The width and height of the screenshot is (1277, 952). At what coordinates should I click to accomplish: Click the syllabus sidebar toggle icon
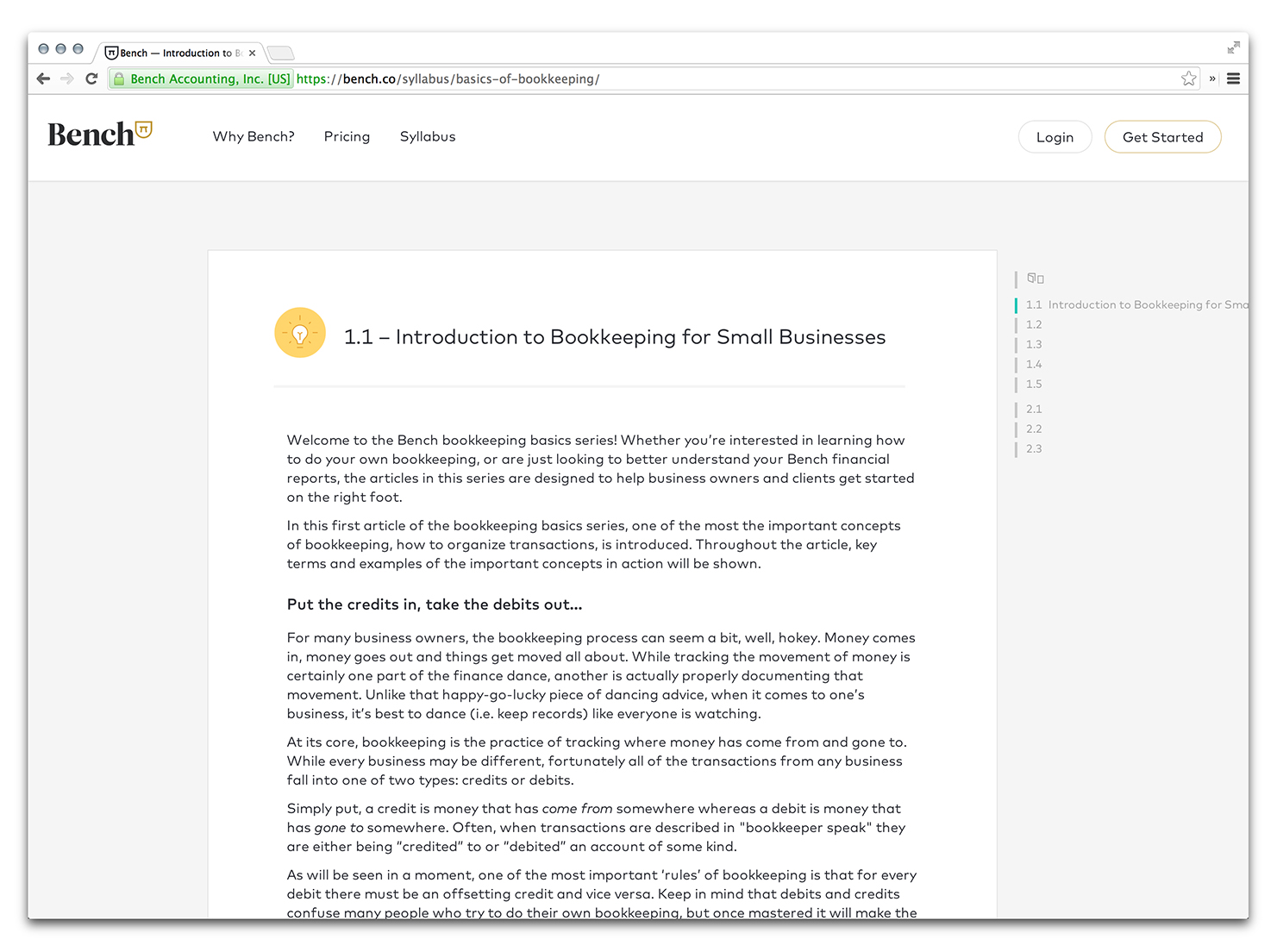pyautogui.click(x=1036, y=279)
